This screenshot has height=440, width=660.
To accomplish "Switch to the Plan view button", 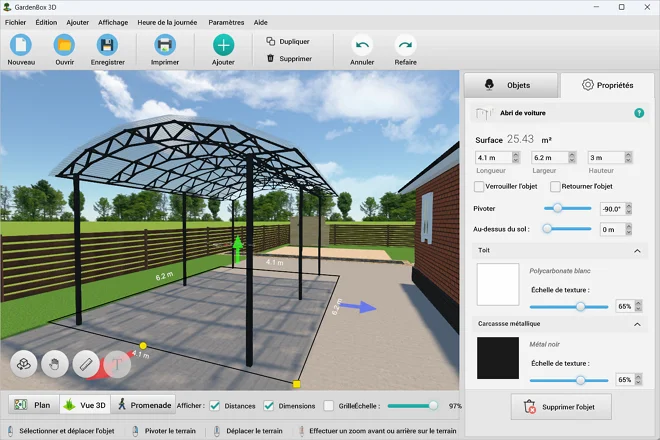I will [32, 405].
